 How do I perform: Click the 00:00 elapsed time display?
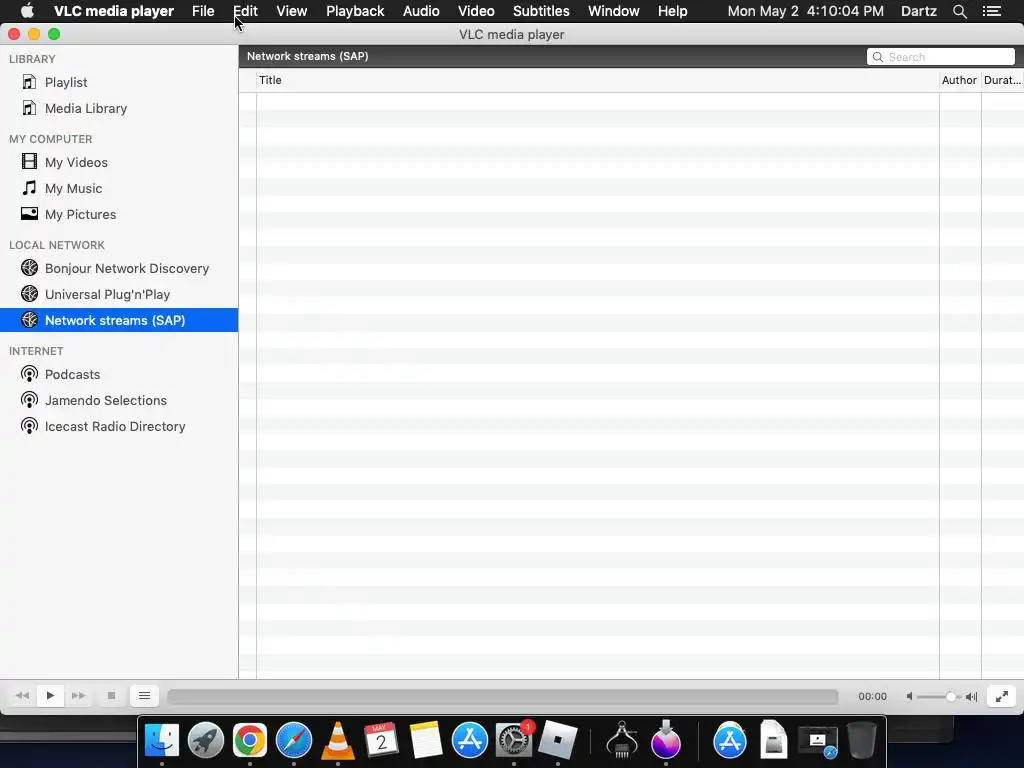tap(872, 697)
